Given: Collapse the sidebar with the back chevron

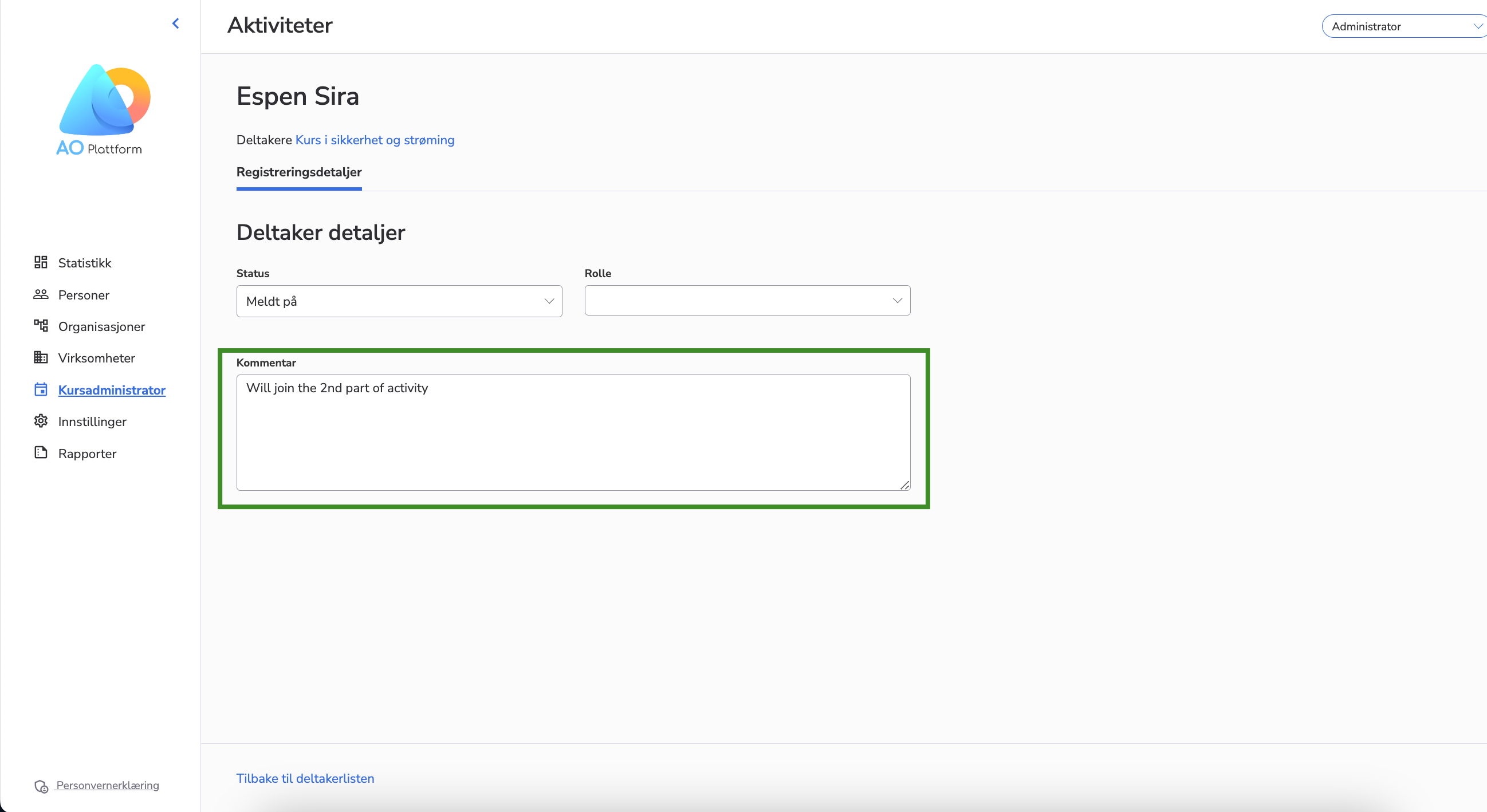Looking at the screenshot, I should point(175,23).
